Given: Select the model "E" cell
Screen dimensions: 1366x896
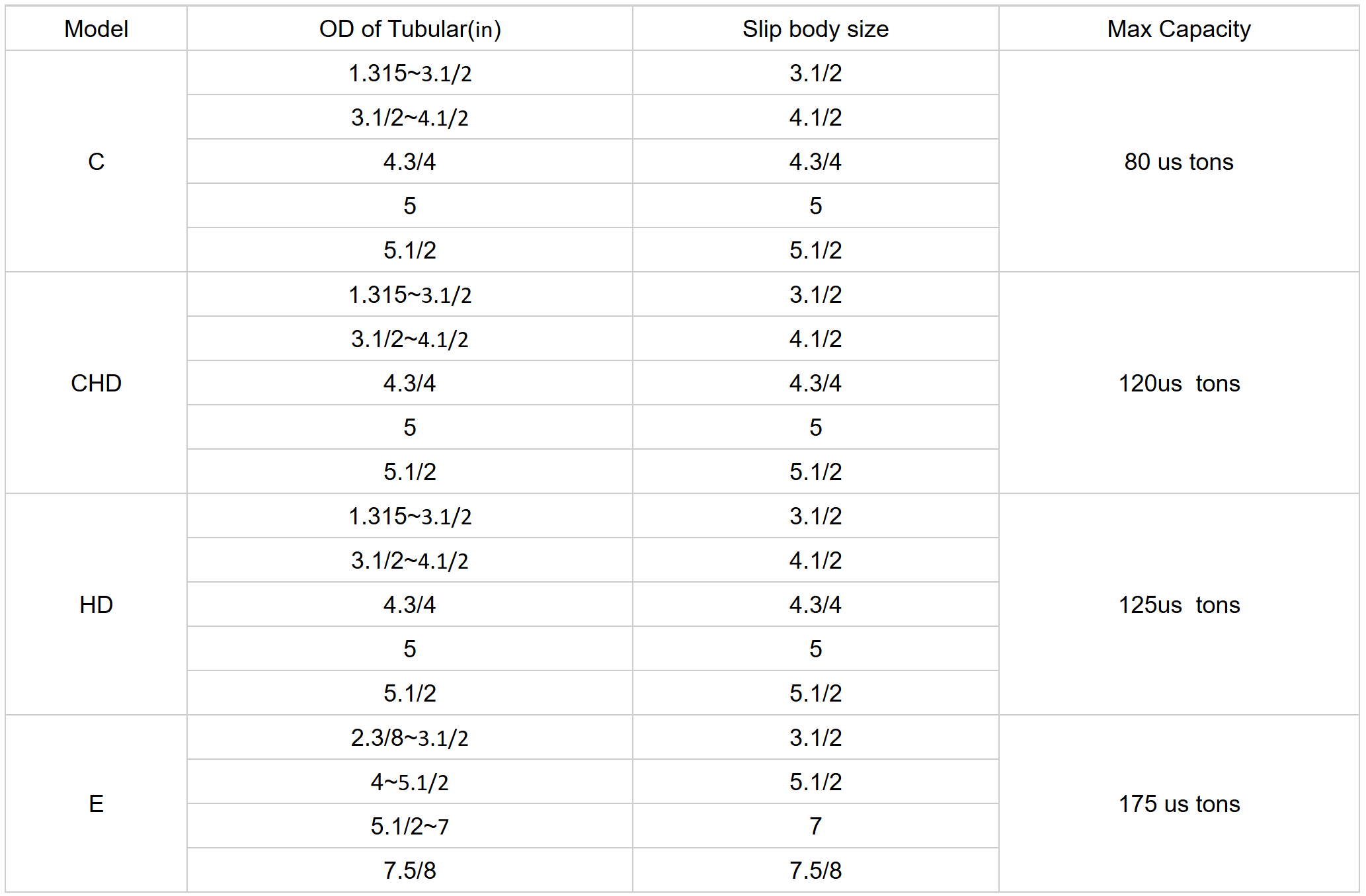Looking at the screenshot, I should click(96, 803).
